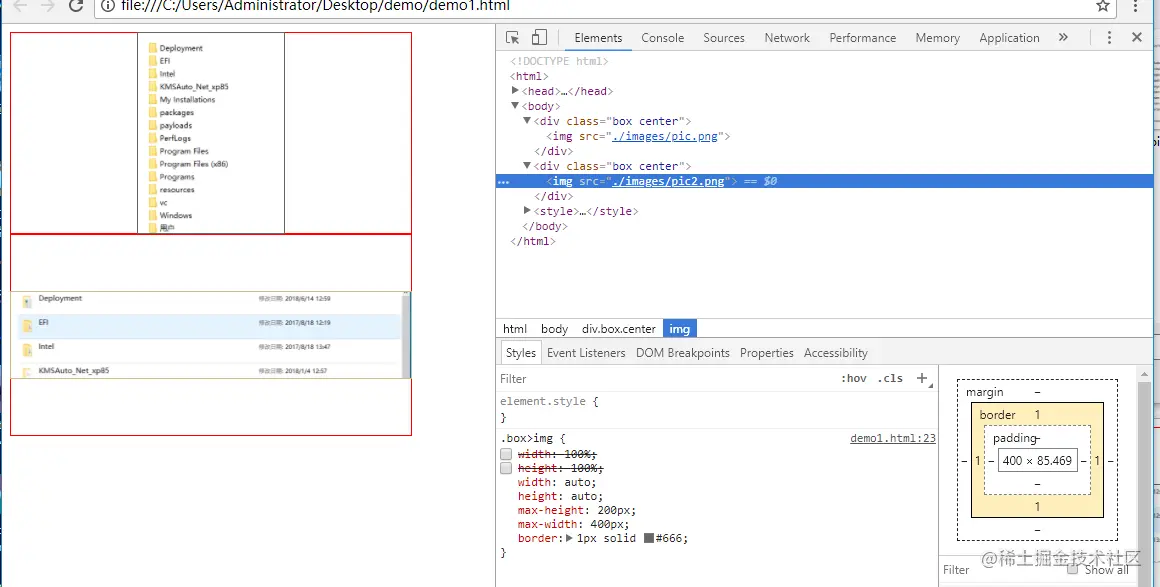The height and width of the screenshot is (587, 1160).
Task: Switch to the Elements tab
Action: 598,38
